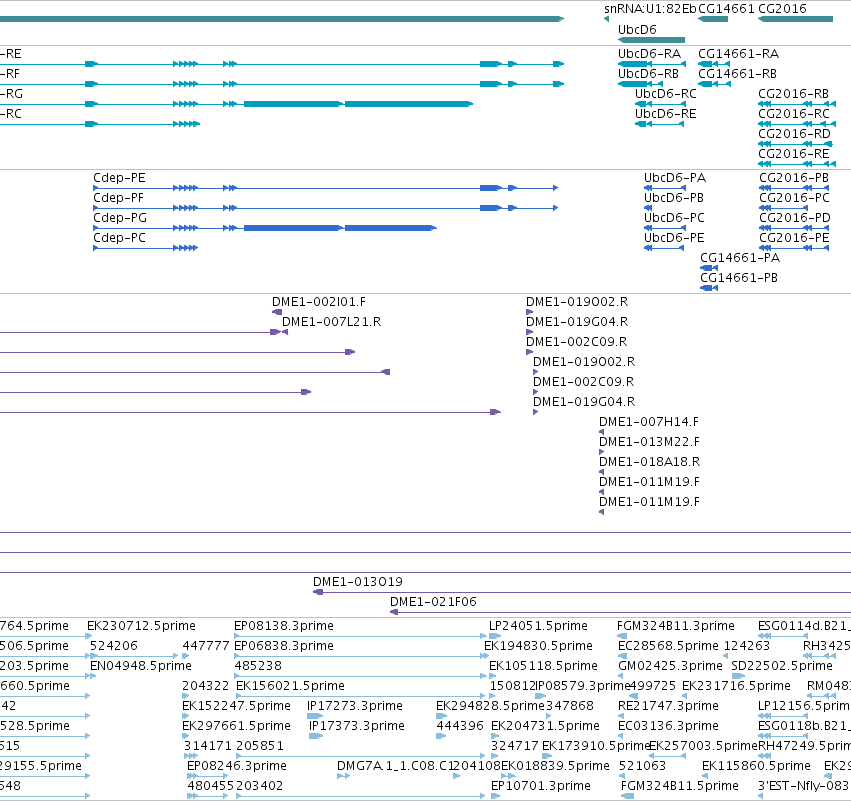
Task: Select the EC28568.5prime EST label
Action: pos(668,646)
